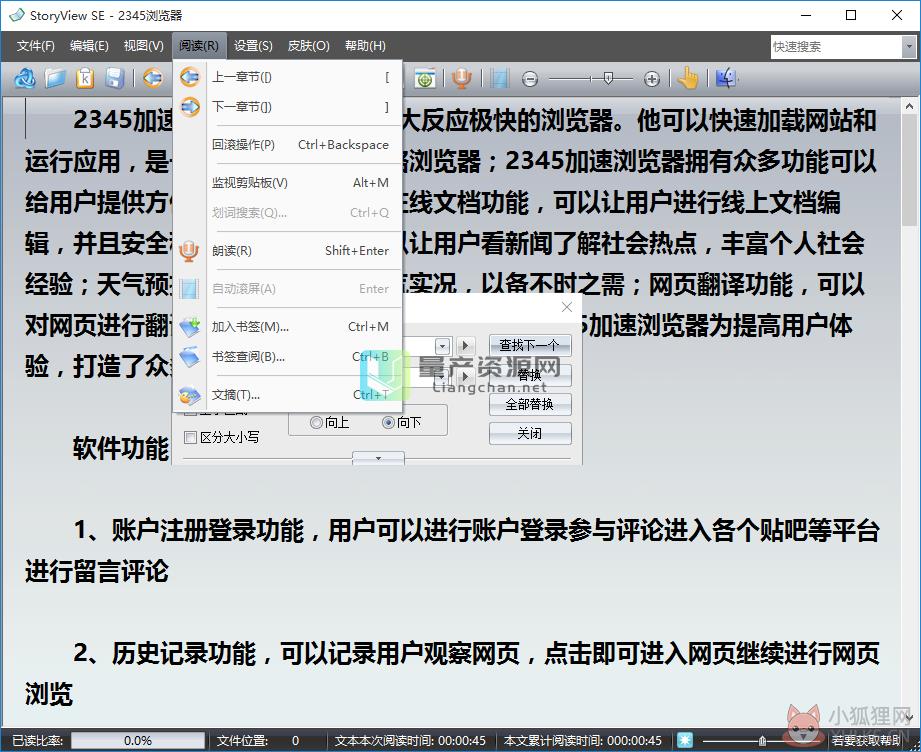921x752 pixels.
Task: Click the clipboard K toolbar icon
Action: [85, 78]
